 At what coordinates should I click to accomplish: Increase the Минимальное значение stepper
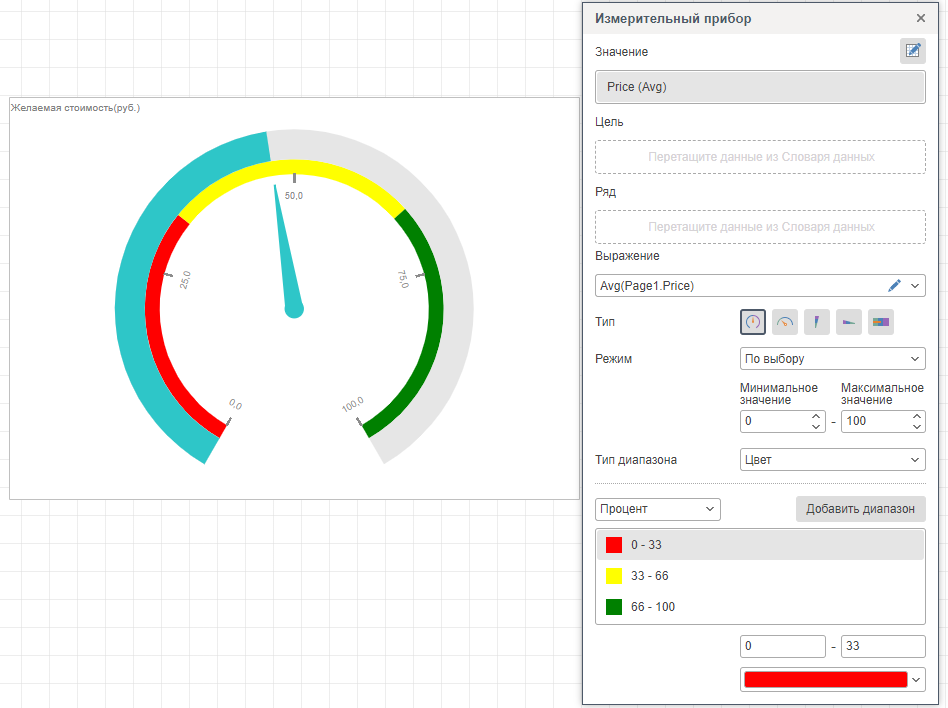pyautogui.click(x=817, y=416)
